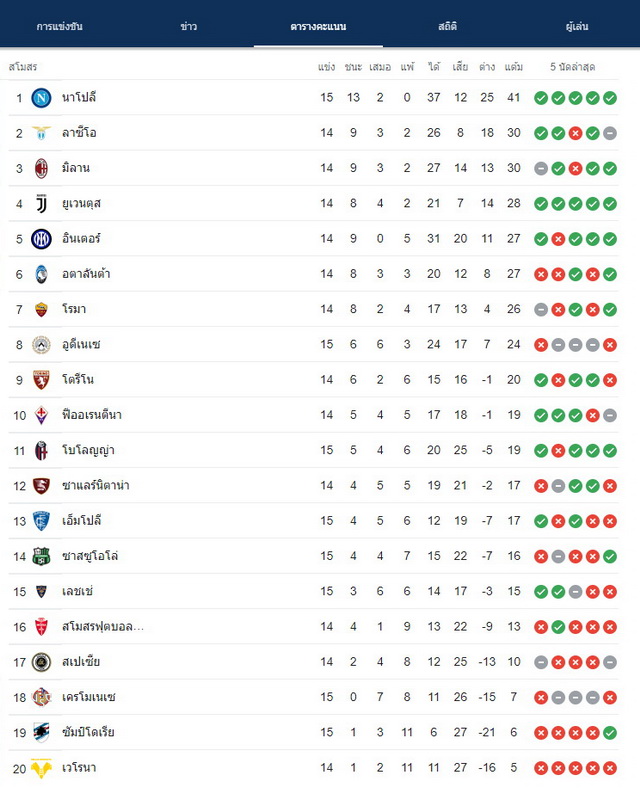The height and width of the screenshot is (788, 640).
Task: Click the AS Roma crest
Action: coord(41,310)
